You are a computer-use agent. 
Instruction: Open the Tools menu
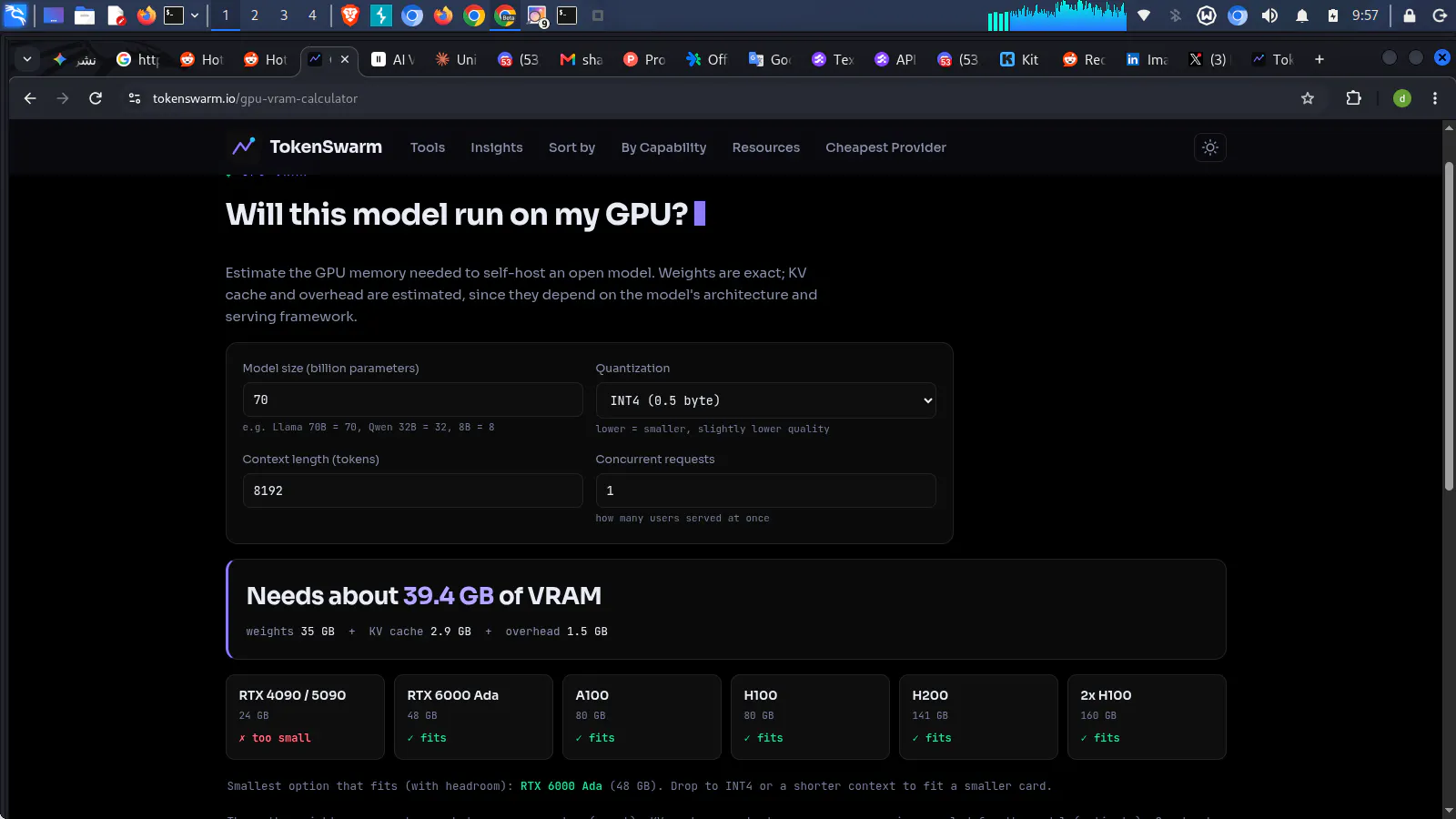pyautogui.click(x=427, y=147)
